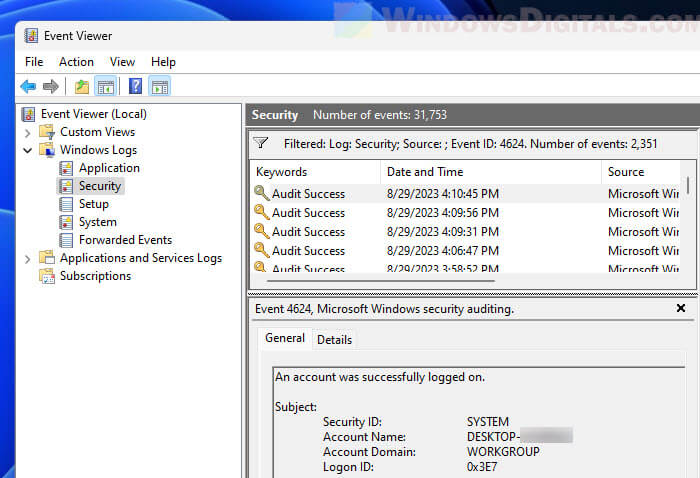Close the Event 4624 preview pane

pos(681,308)
